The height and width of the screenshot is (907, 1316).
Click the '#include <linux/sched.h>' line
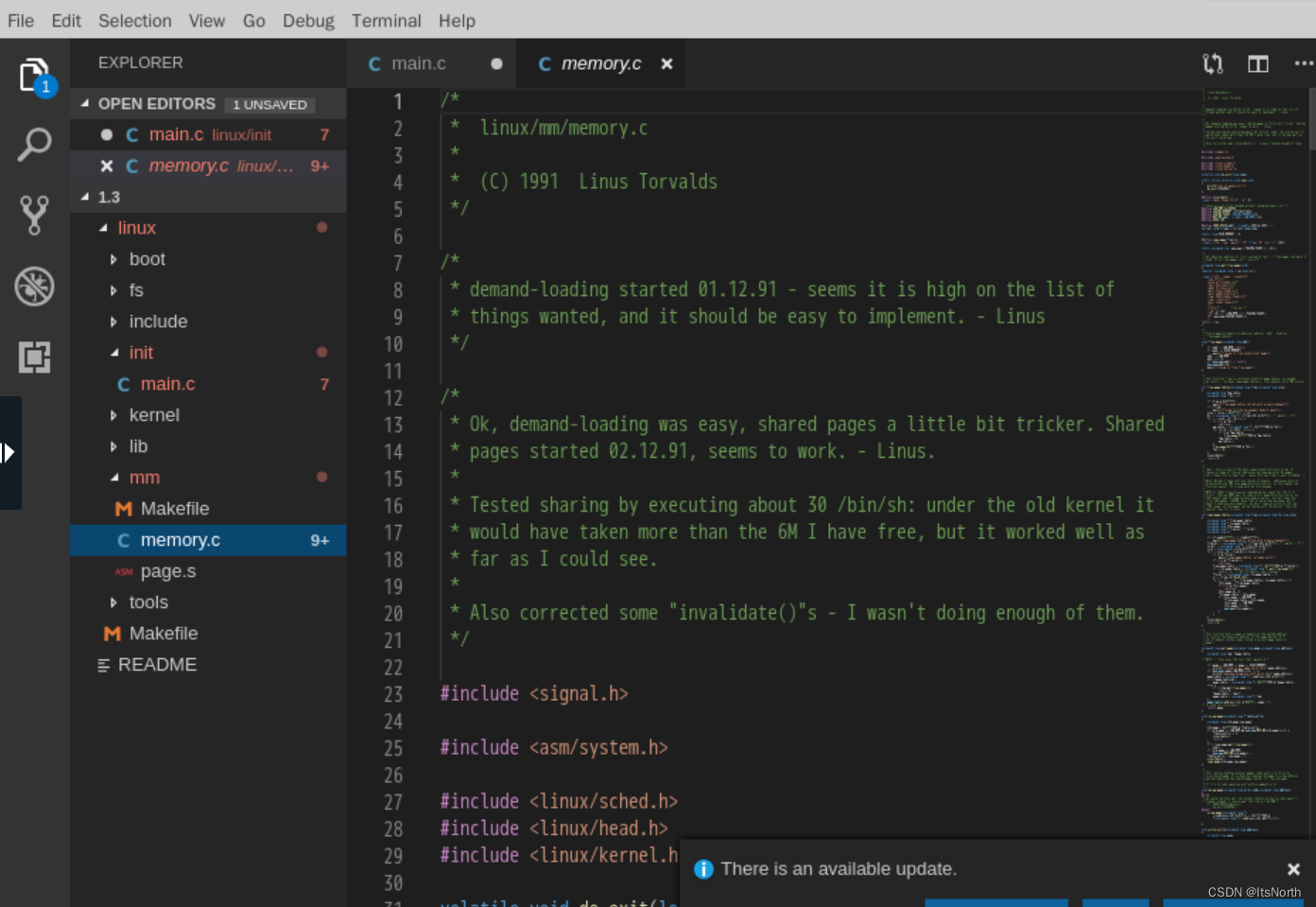tap(559, 802)
